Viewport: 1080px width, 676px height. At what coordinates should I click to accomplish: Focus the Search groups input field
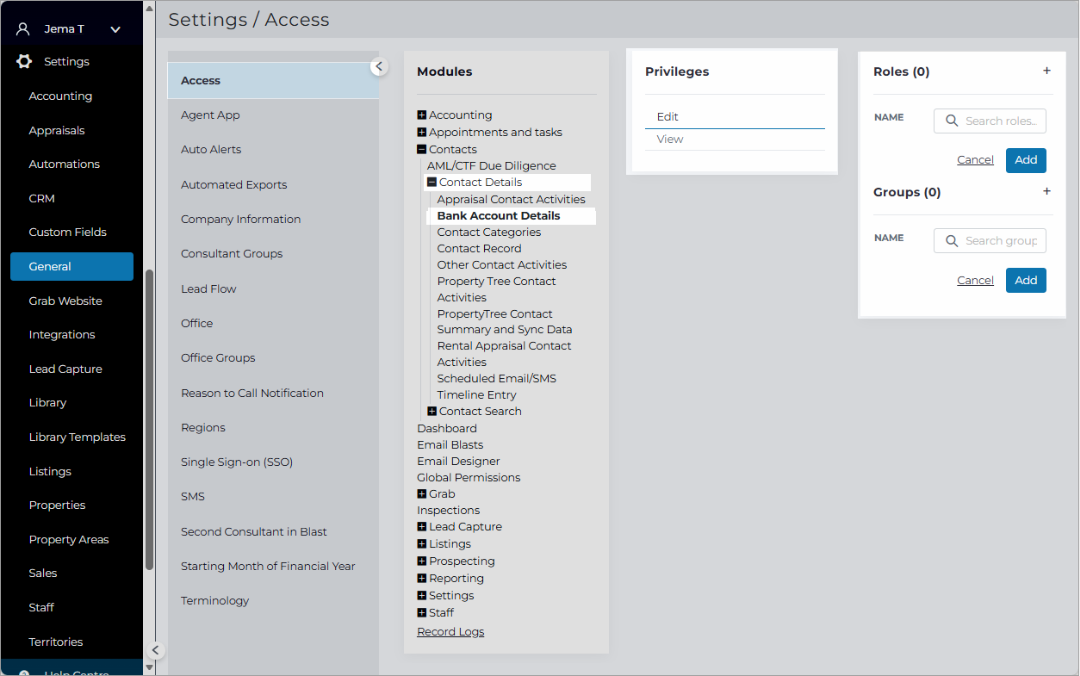pyautogui.click(x=990, y=240)
